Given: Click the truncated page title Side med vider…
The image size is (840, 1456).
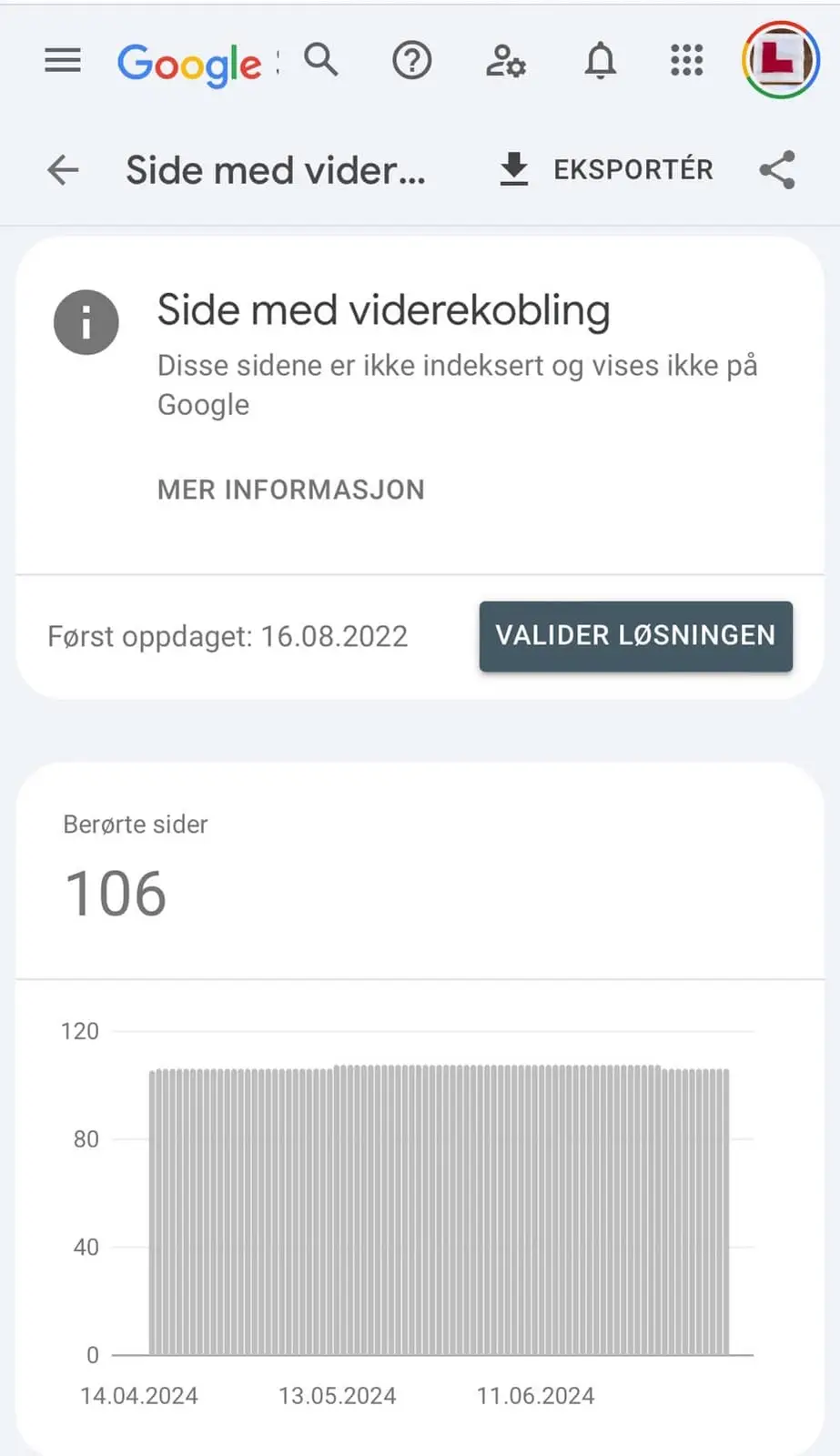Looking at the screenshot, I should coord(276,170).
